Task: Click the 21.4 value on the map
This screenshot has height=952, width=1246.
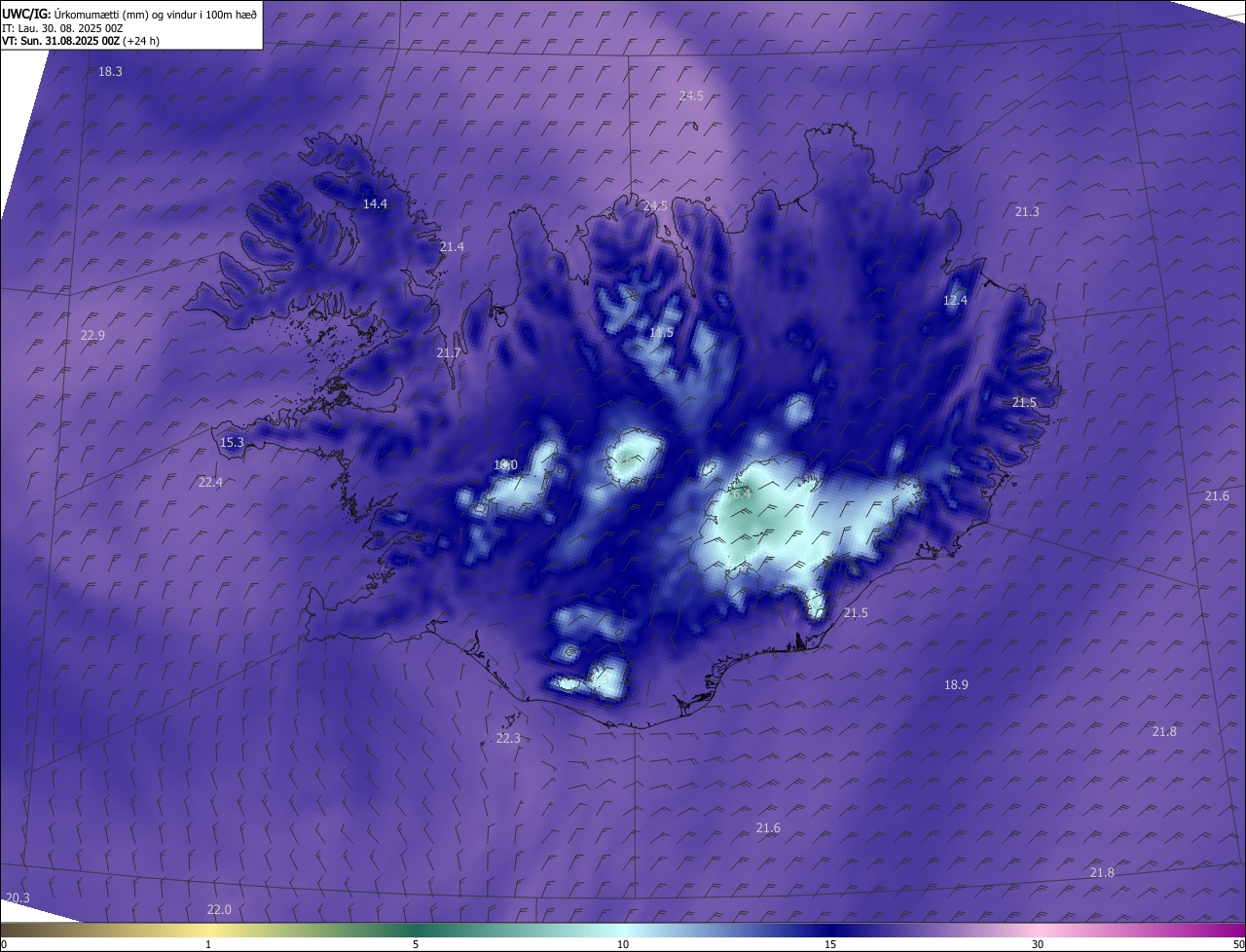Action: click(x=452, y=247)
